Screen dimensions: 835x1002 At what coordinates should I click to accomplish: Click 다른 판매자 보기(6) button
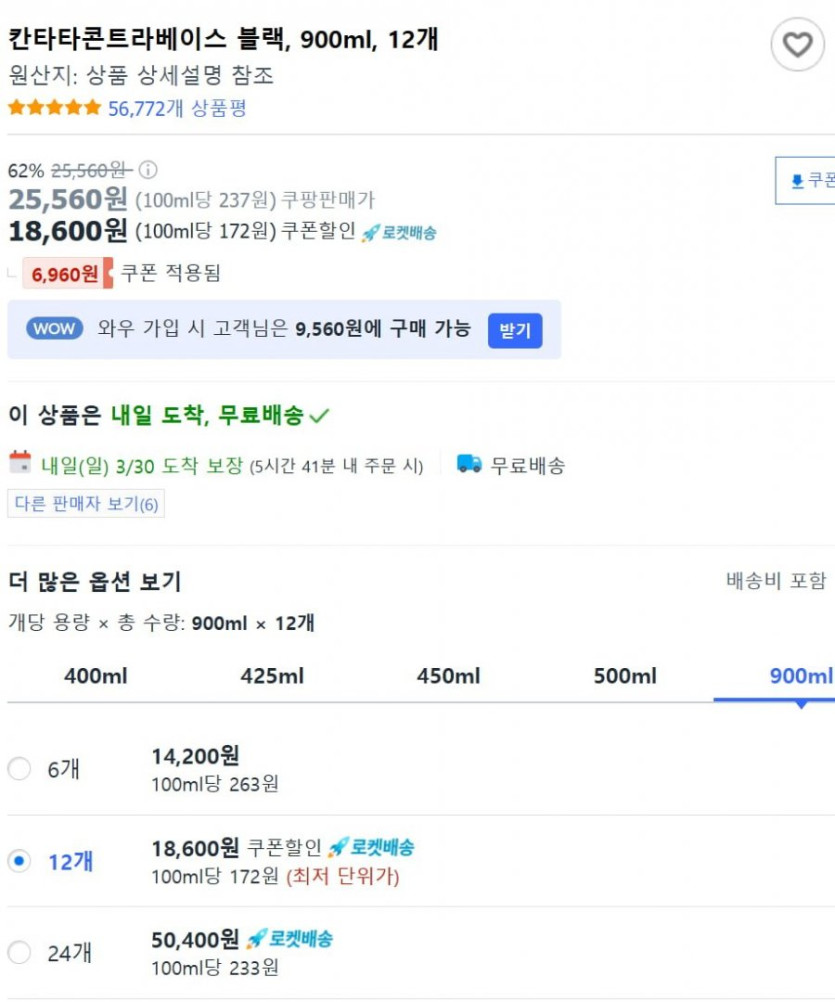pyautogui.click(x=86, y=504)
